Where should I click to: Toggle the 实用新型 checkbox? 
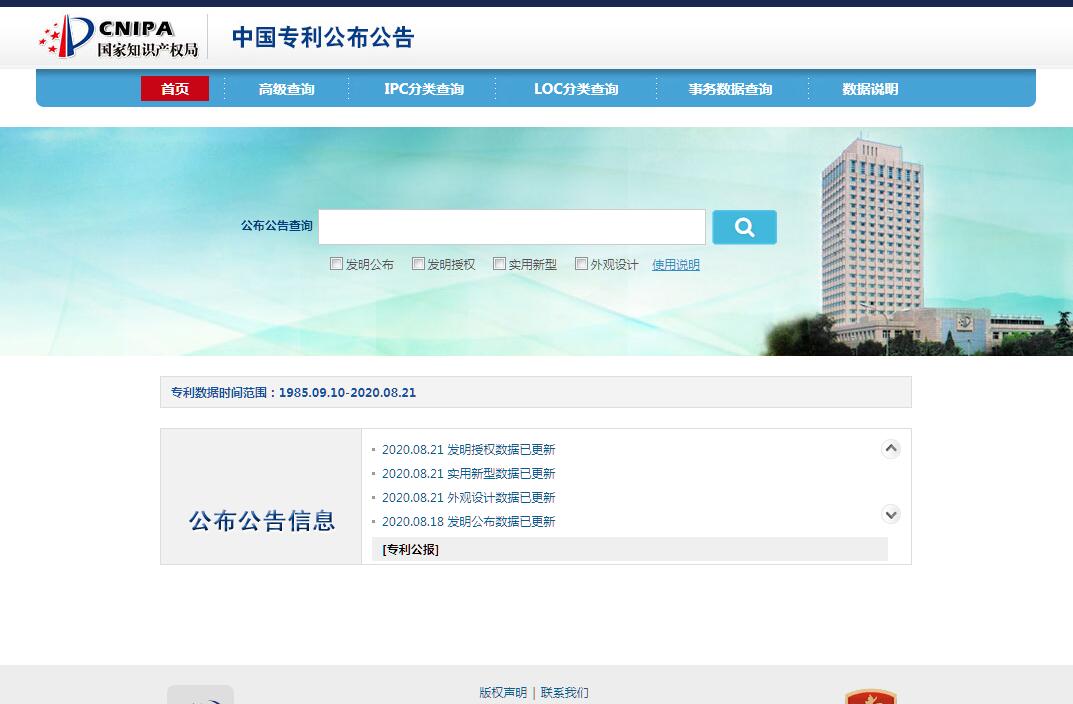click(x=499, y=264)
